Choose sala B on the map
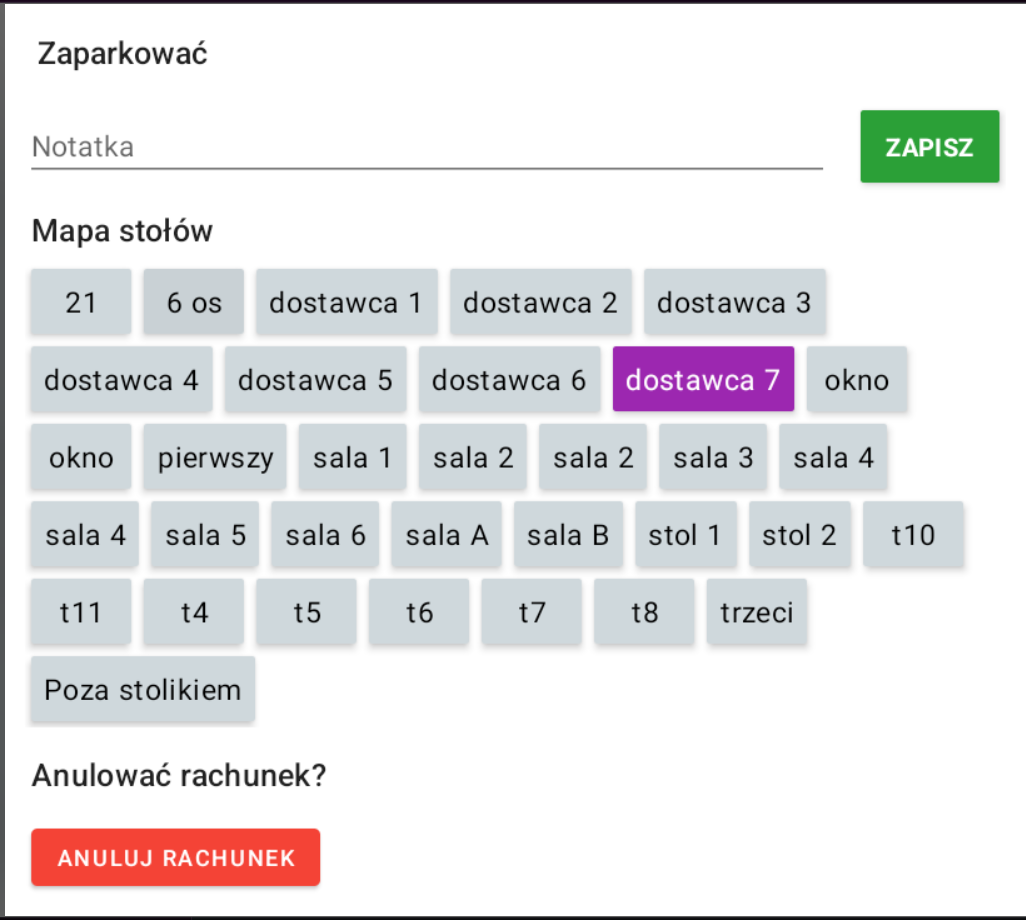The height and width of the screenshot is (920, 1026). point(568,535)
